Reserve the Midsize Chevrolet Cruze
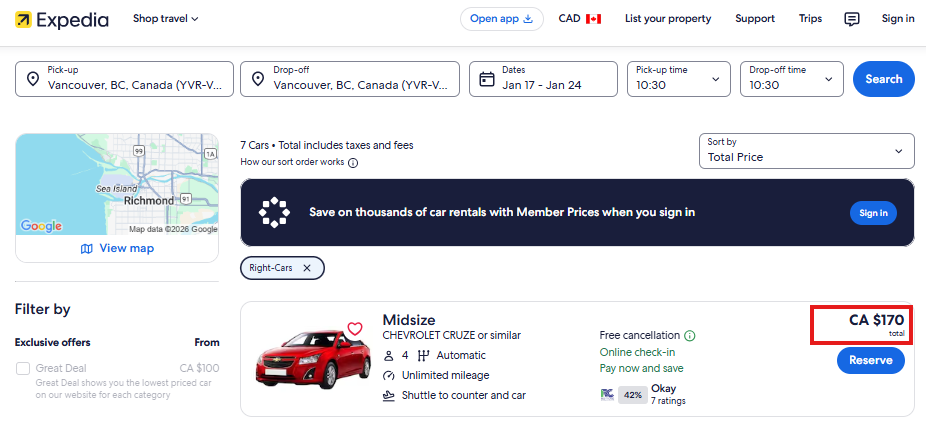This screenshot has height=422, width=926. click(x=870, y=361)
